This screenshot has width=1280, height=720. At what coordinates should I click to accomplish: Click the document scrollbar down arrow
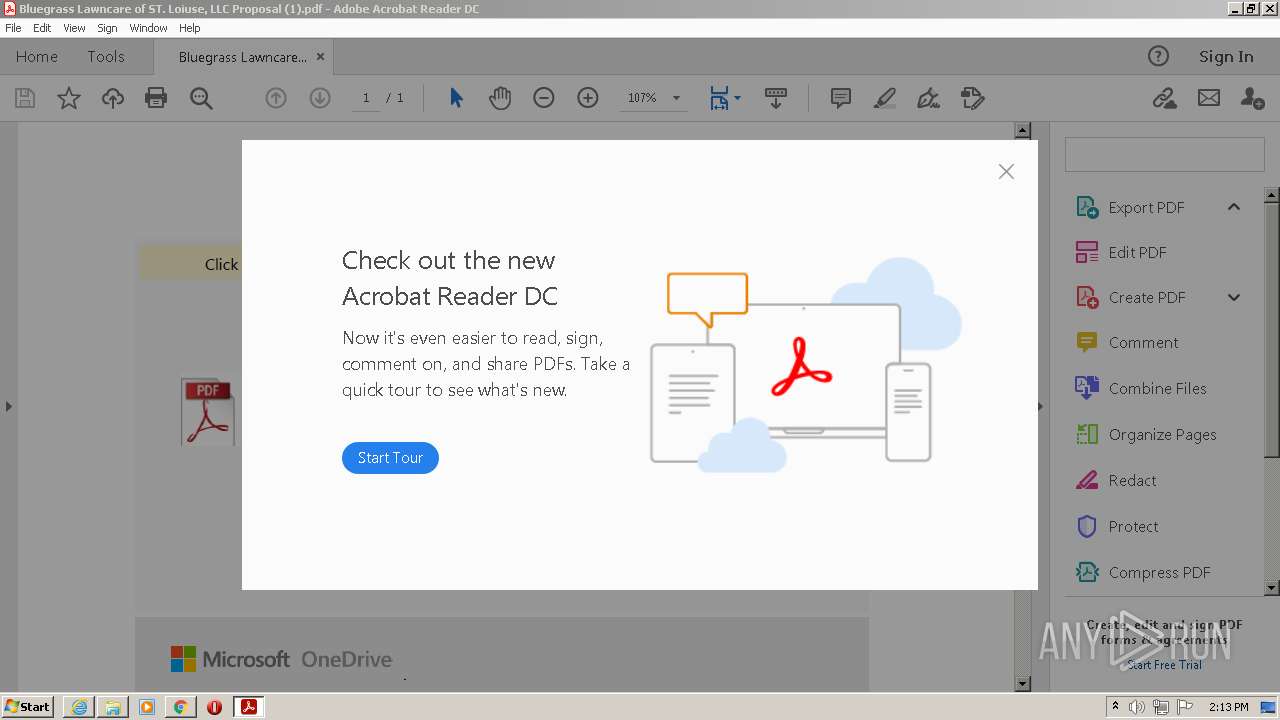(1022, 684)
